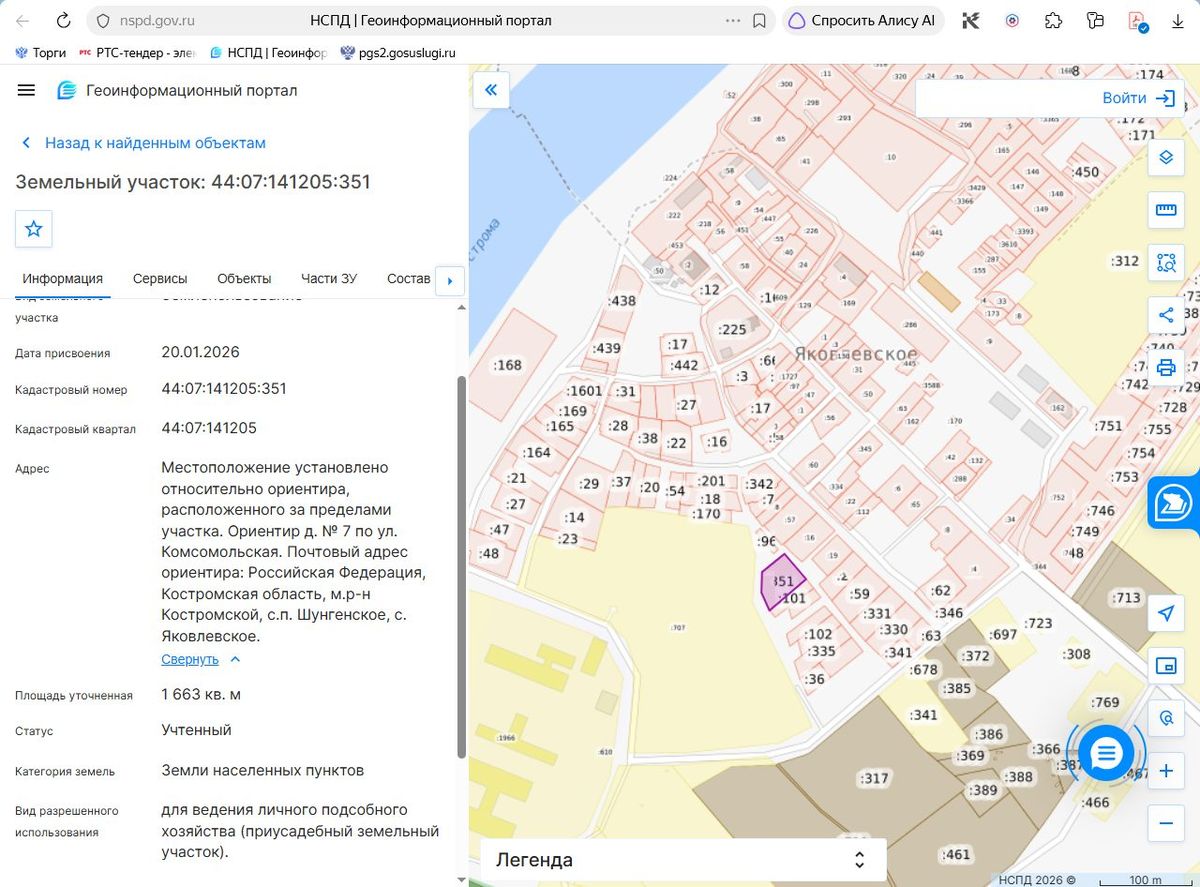Open the Объекты tab

click(244, 279)
